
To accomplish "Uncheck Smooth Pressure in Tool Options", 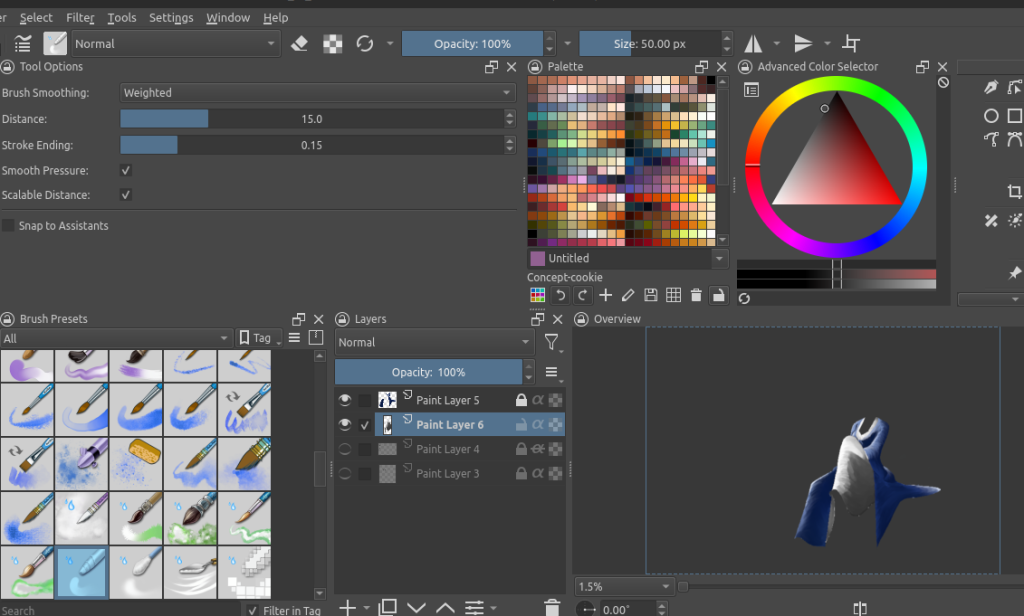I will pos(124,169).
